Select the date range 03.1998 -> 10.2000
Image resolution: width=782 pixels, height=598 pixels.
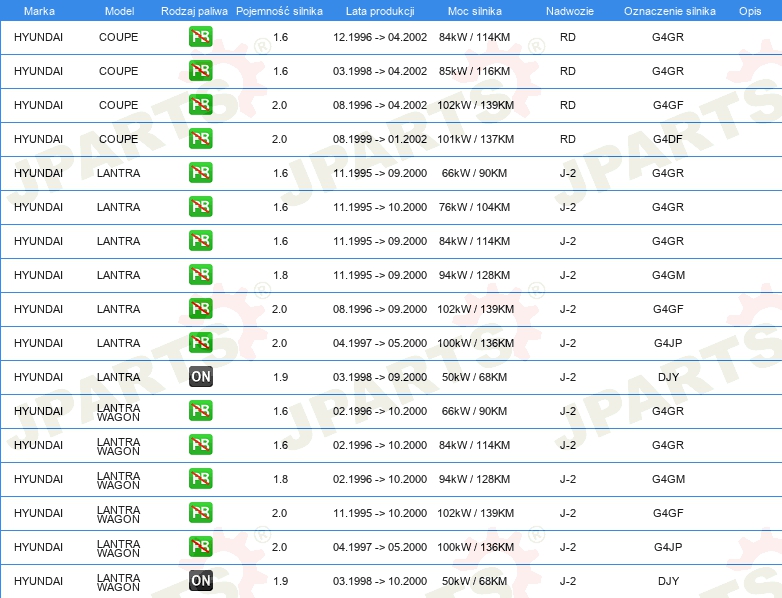[380, 581]
